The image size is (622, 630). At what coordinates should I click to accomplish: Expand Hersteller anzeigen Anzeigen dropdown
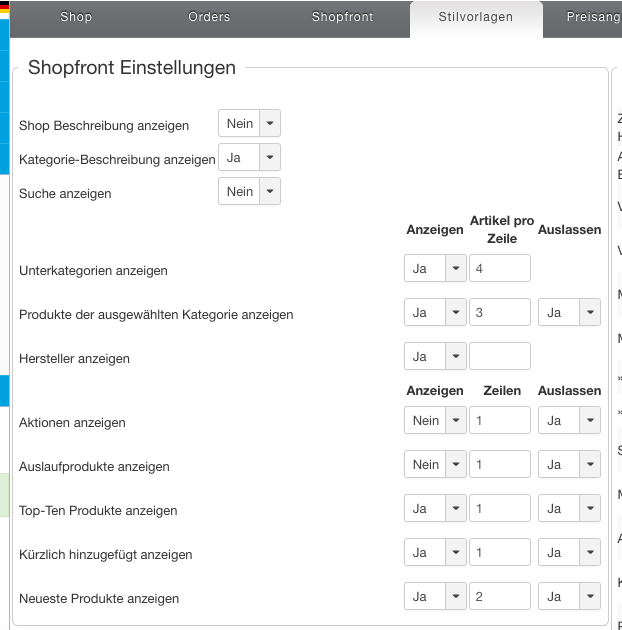[x=435, y=357]
